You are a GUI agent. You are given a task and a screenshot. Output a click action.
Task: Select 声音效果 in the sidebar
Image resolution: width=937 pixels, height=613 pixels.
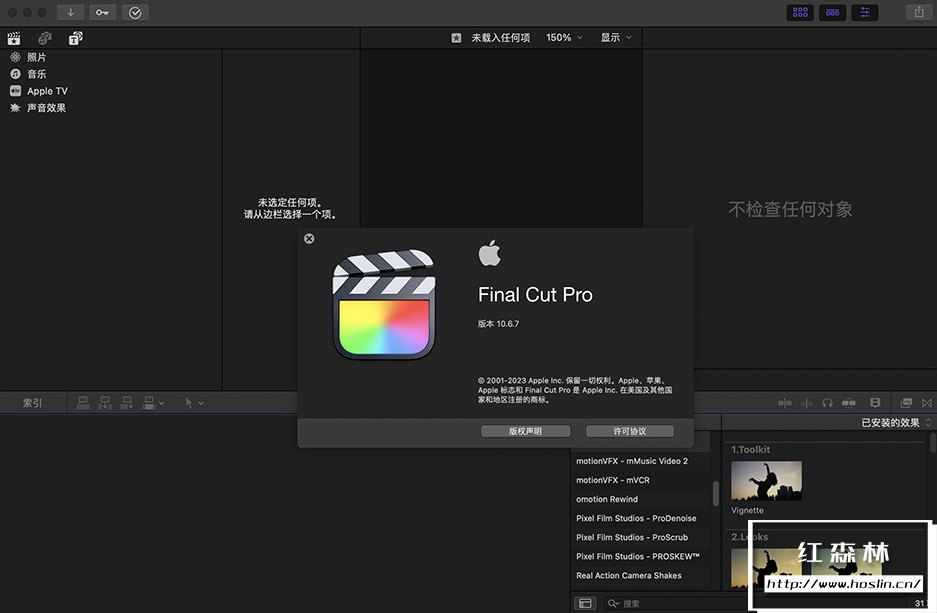(x=46, y=108)
